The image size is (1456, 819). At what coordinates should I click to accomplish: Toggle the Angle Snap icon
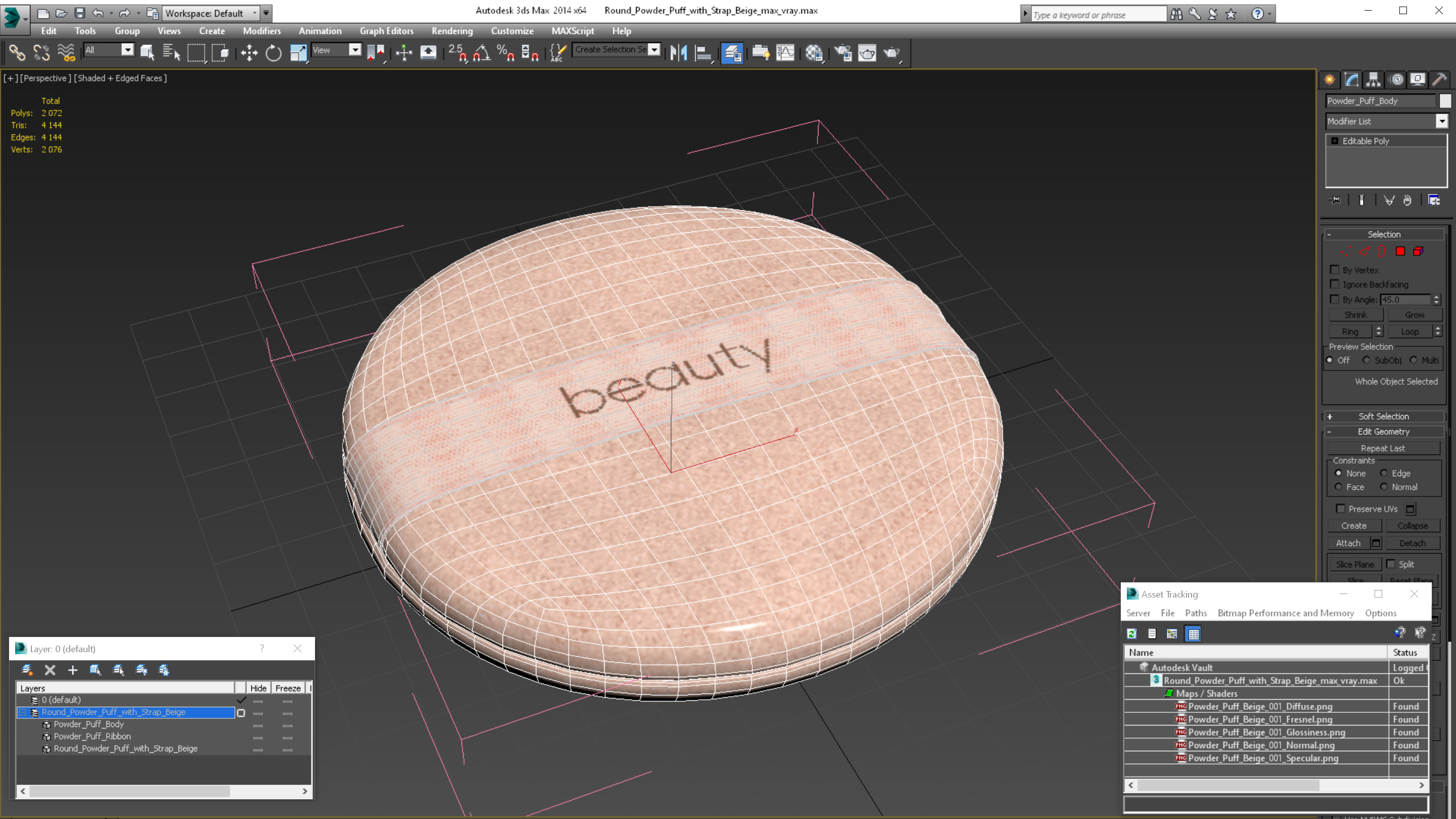pos(482,53)
